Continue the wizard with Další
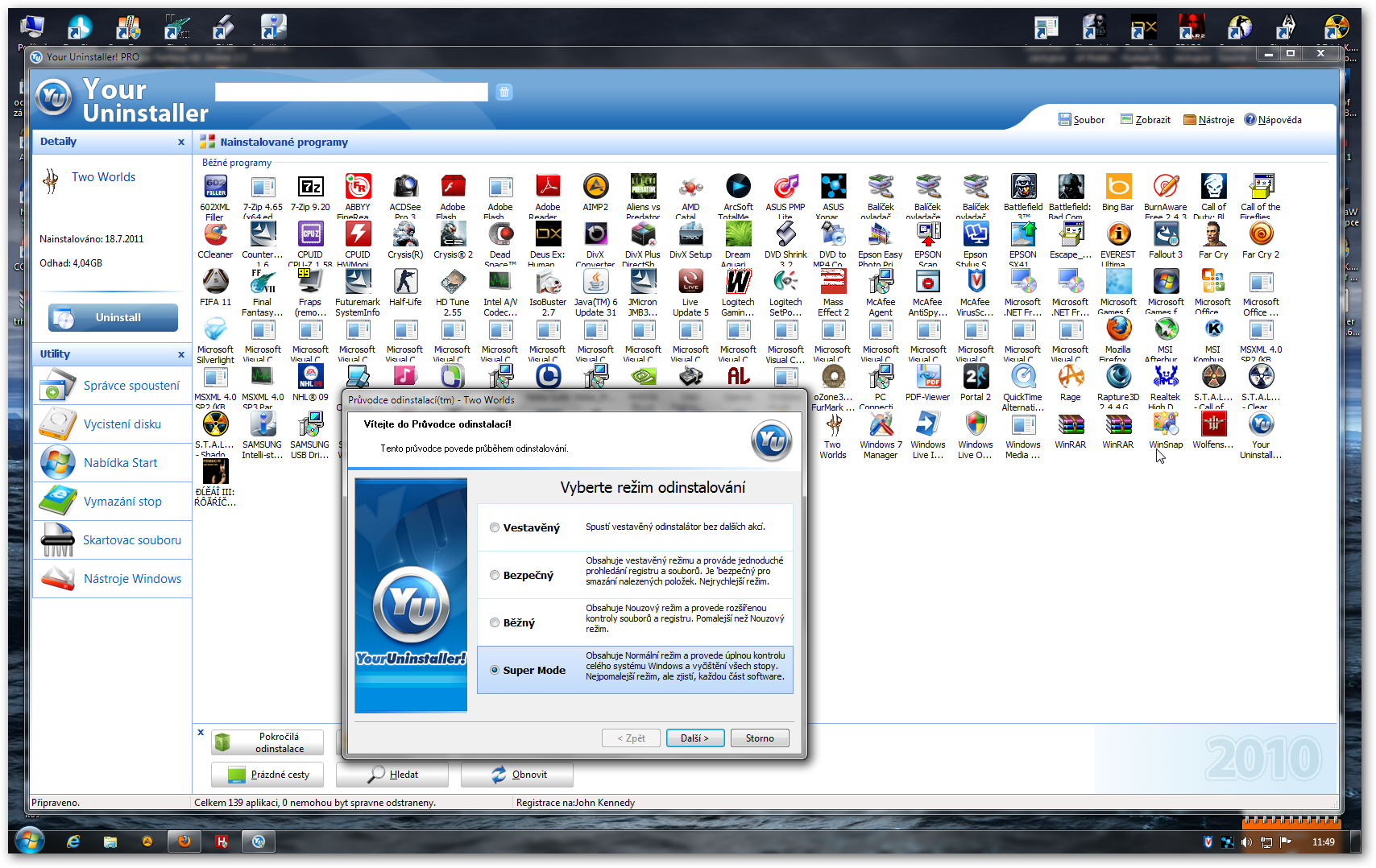 pos(695,738)
